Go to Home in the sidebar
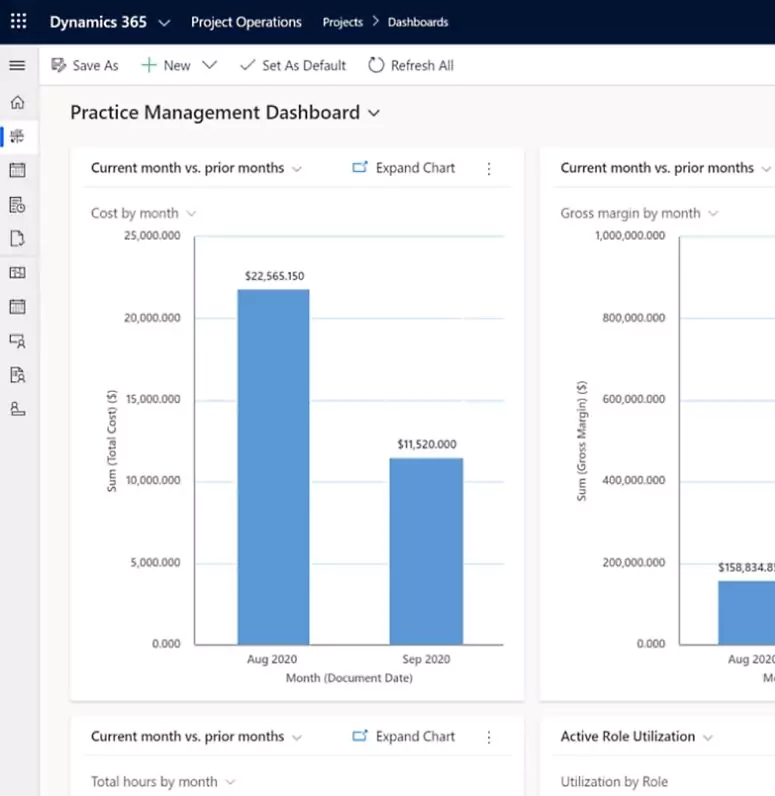This screenshot has height=796, width=775. [17, 102]
